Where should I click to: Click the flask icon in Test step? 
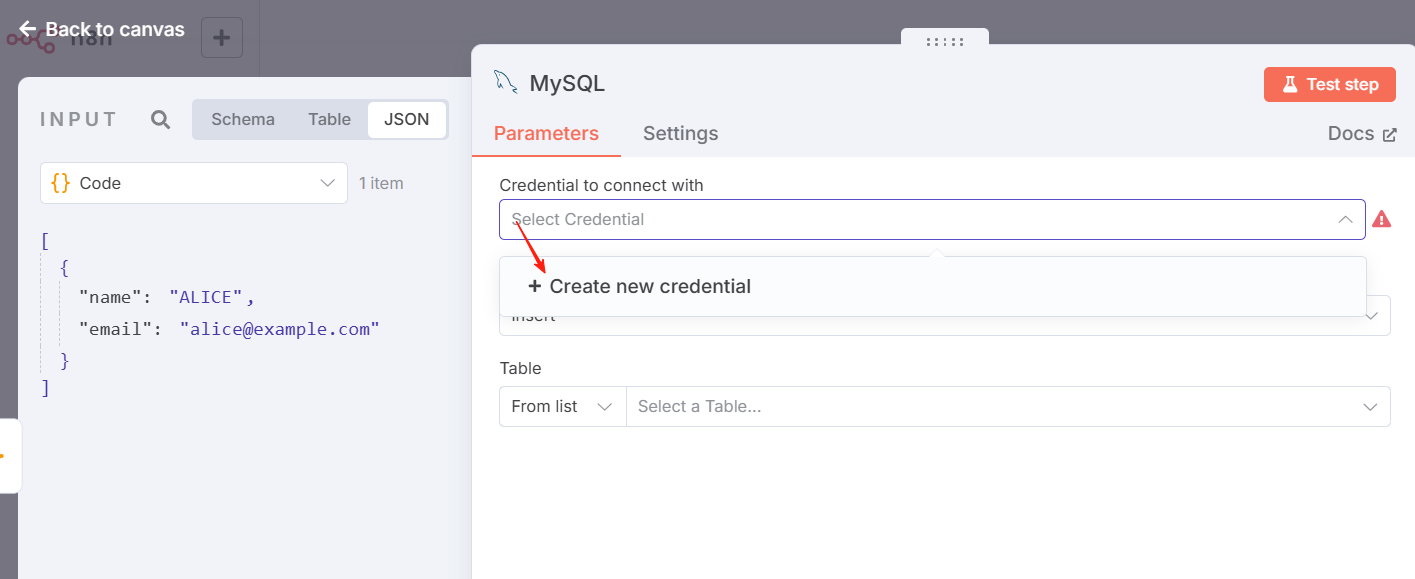click(1290, 85)
